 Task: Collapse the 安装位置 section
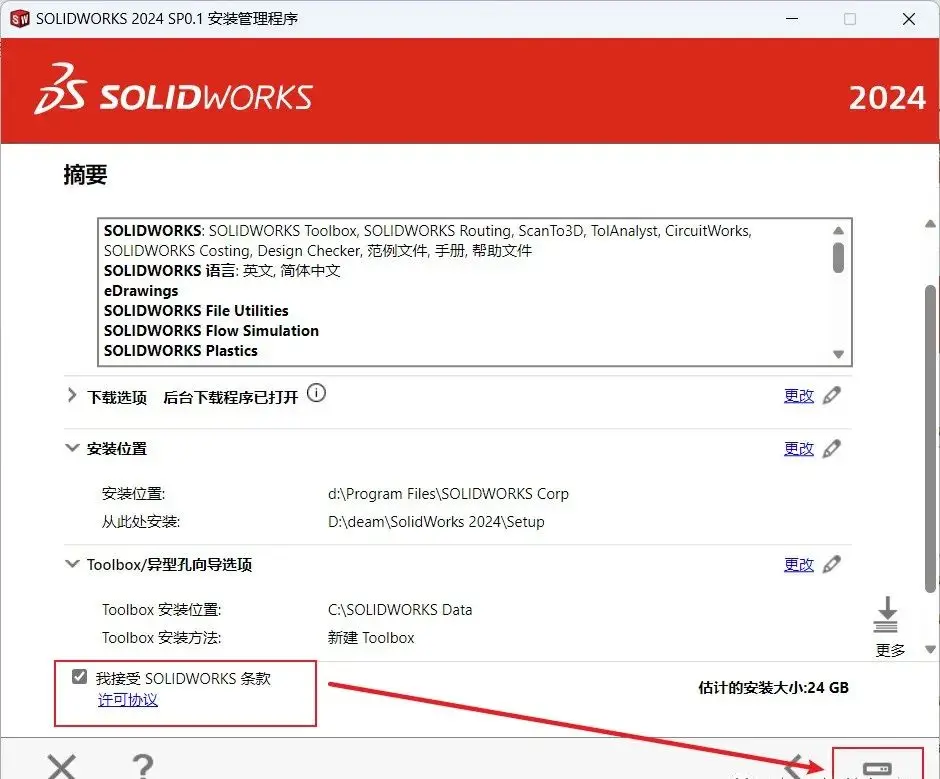(x=72, y=448)
